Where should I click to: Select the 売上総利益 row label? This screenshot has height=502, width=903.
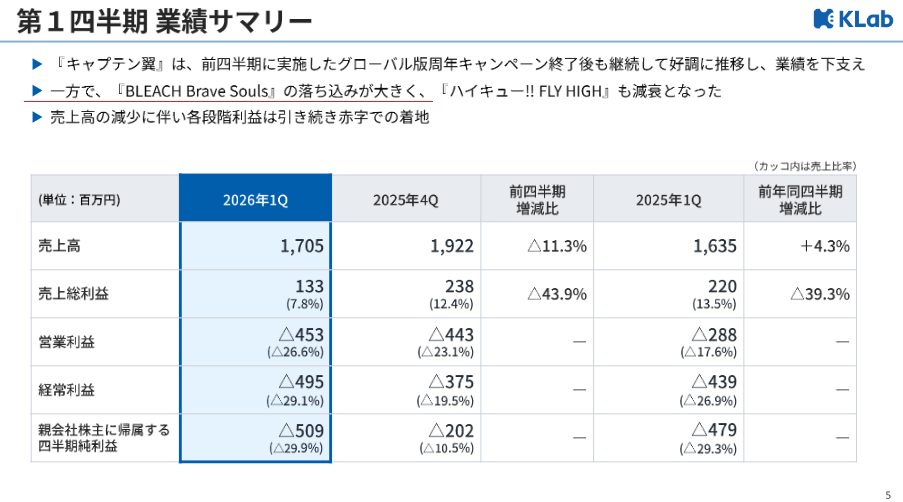click(x=73, y=294)
